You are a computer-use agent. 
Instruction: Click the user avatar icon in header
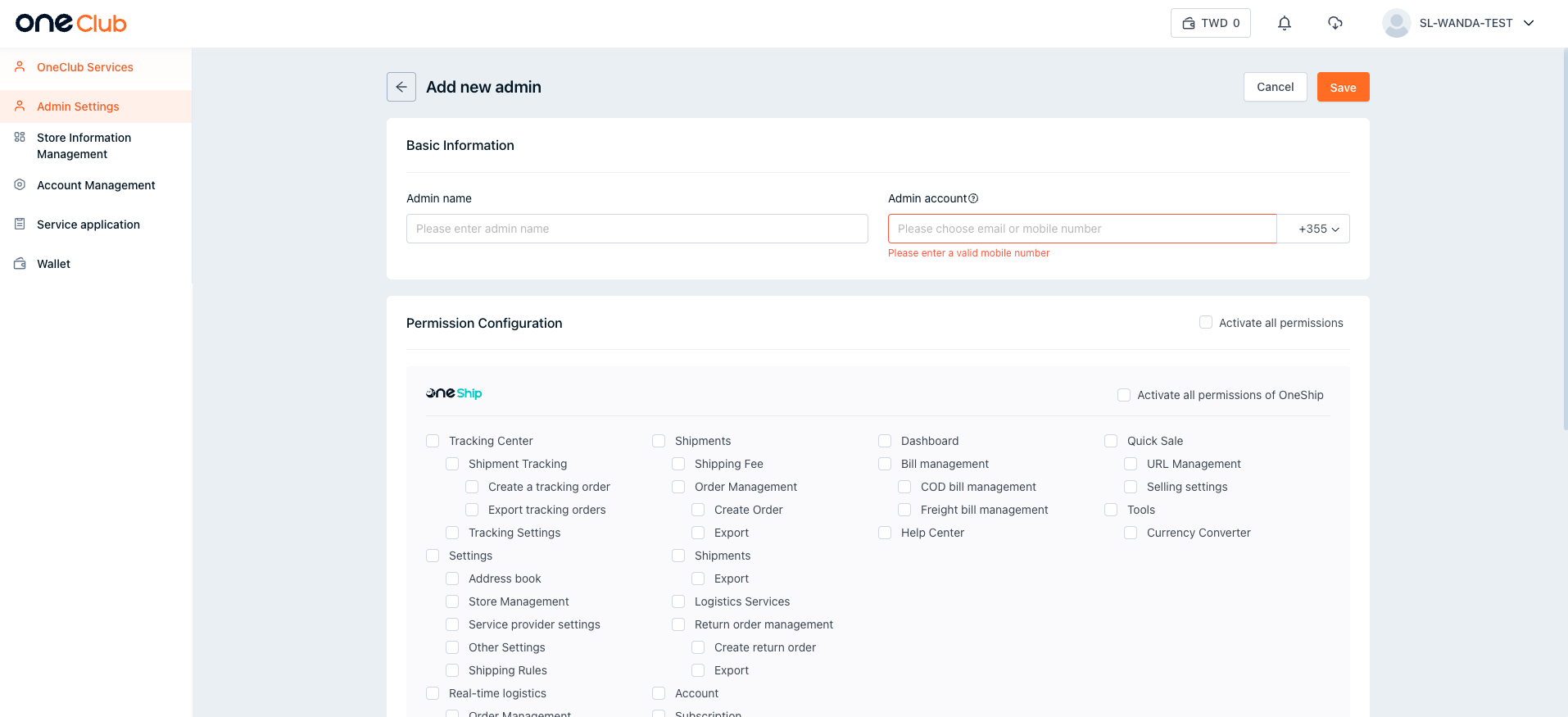coord(1395,23)
